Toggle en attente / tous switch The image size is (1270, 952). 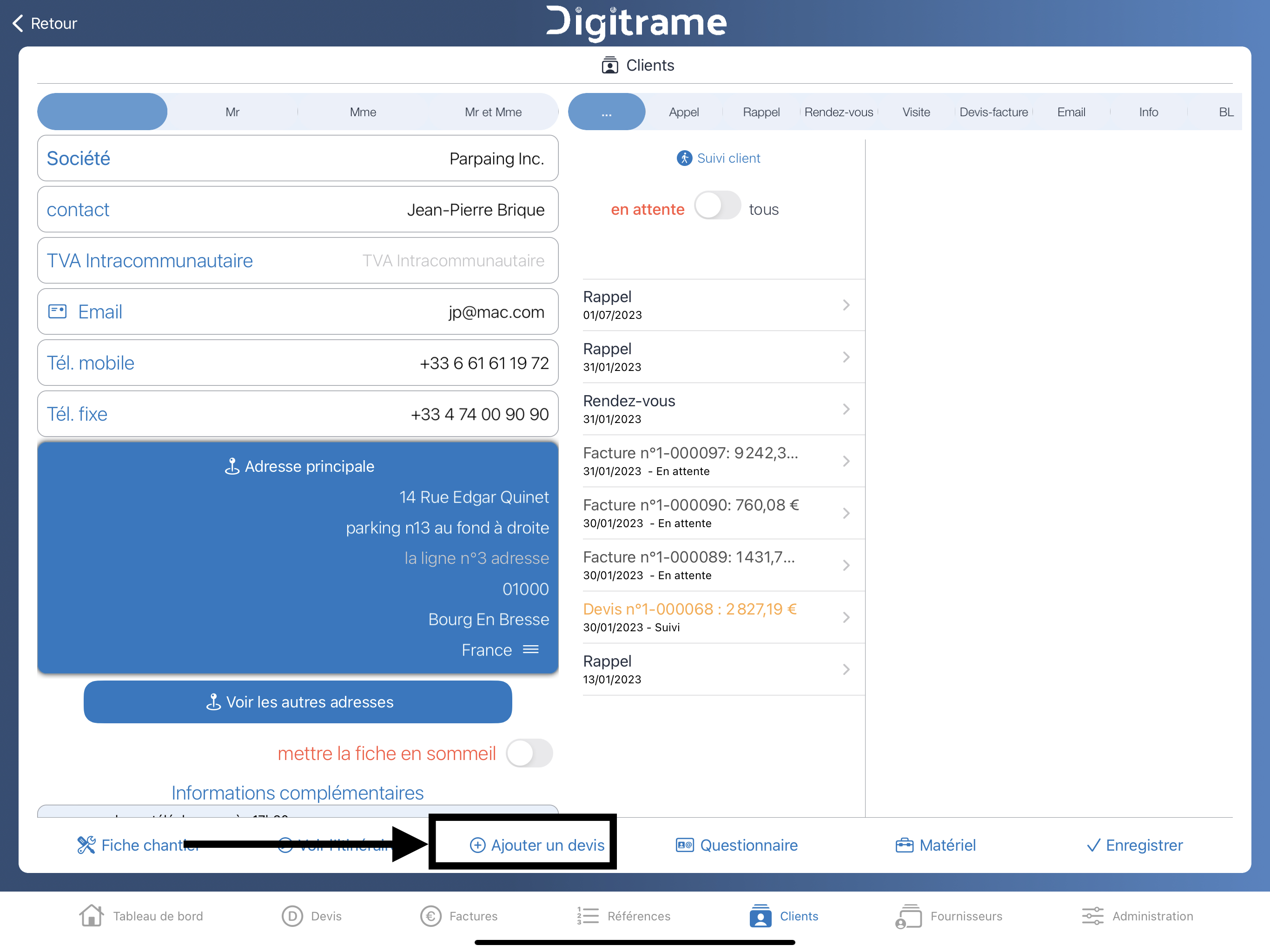tap(717, 205)
